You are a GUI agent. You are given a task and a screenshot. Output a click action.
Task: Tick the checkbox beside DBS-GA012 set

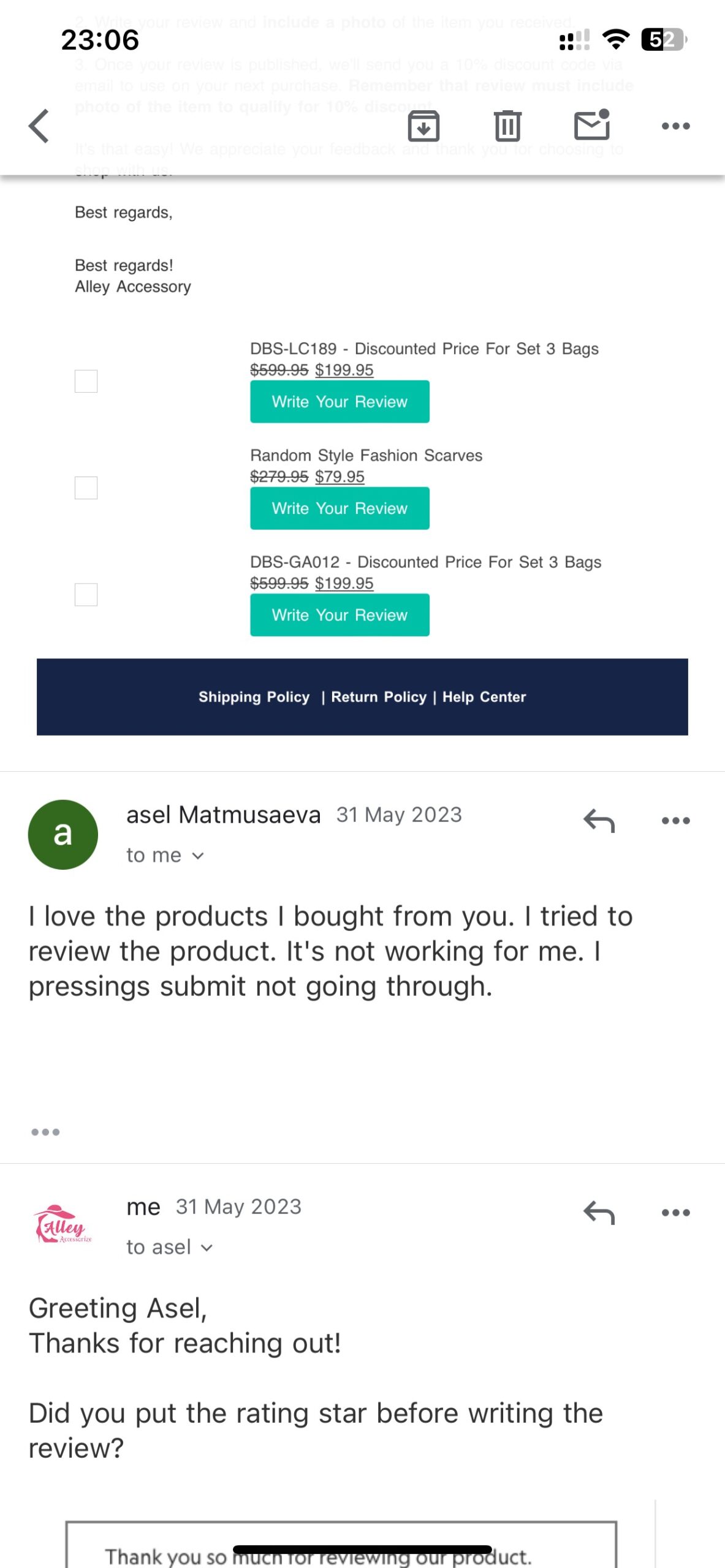(86, 594)
